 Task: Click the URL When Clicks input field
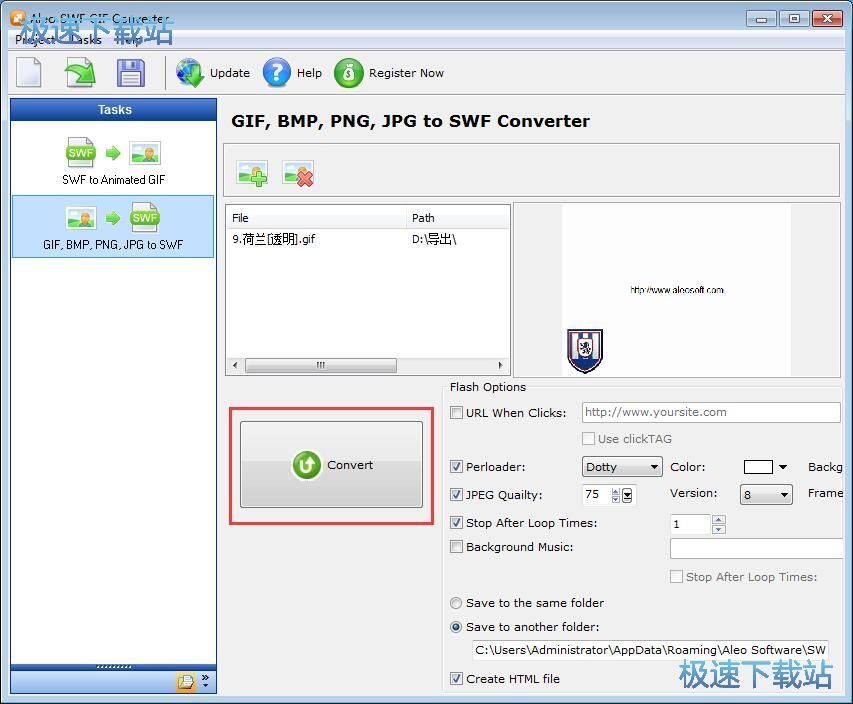(x=711, y=412)
